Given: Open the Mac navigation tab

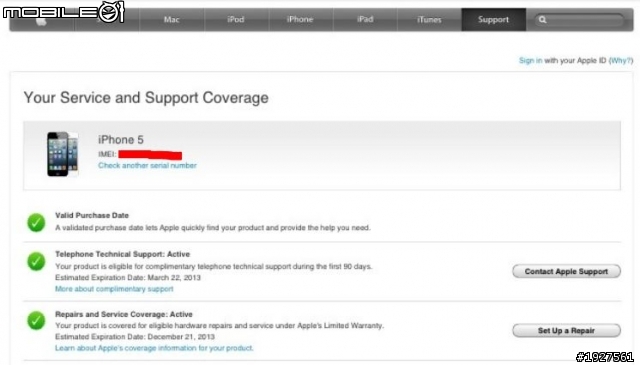Looking at the screenshot, I should pyautogui.click(x=171, y=20).
